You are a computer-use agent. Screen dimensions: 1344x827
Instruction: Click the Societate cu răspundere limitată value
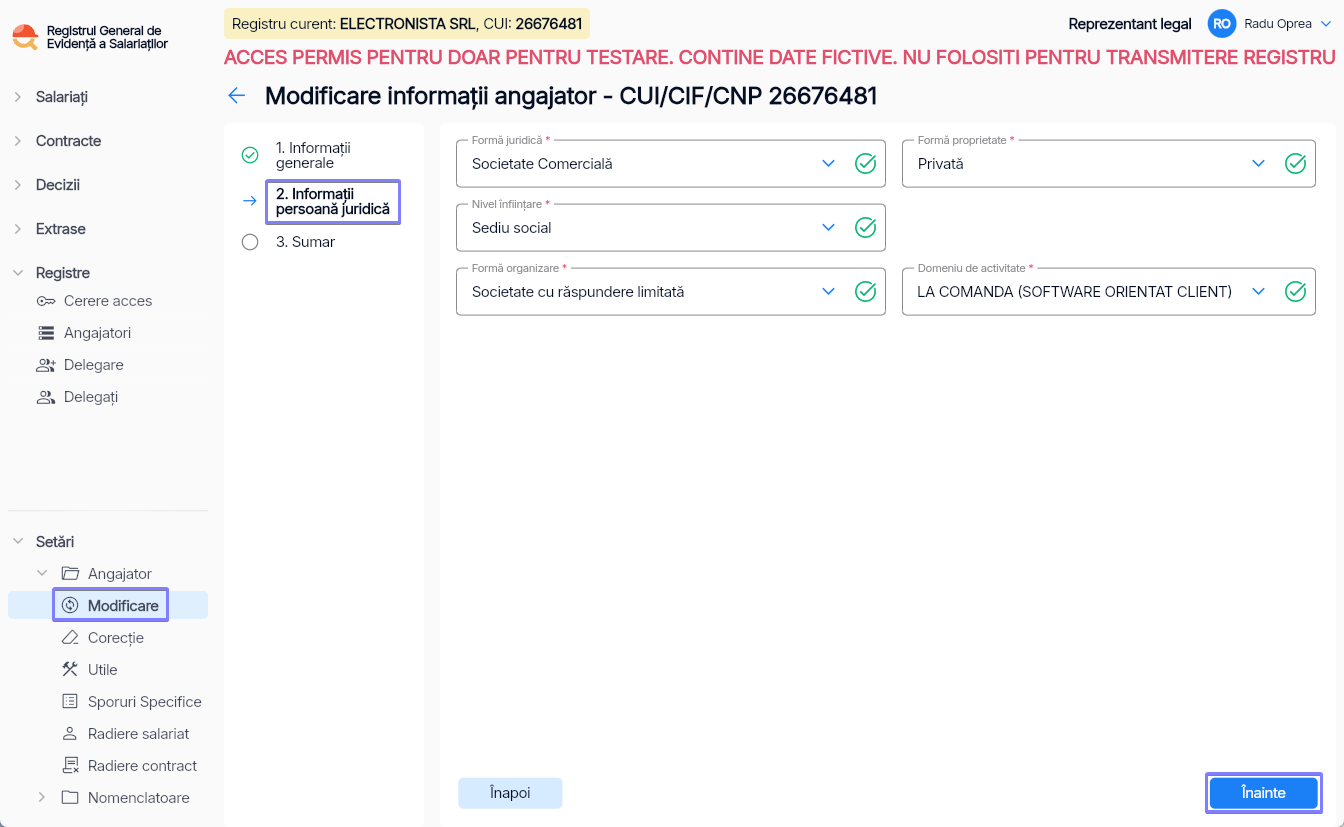point(578,291)
